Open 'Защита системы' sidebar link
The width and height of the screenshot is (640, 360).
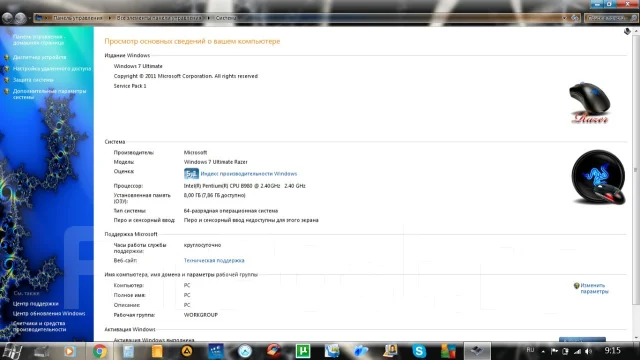pyautogui.click(x=33, y=80)
